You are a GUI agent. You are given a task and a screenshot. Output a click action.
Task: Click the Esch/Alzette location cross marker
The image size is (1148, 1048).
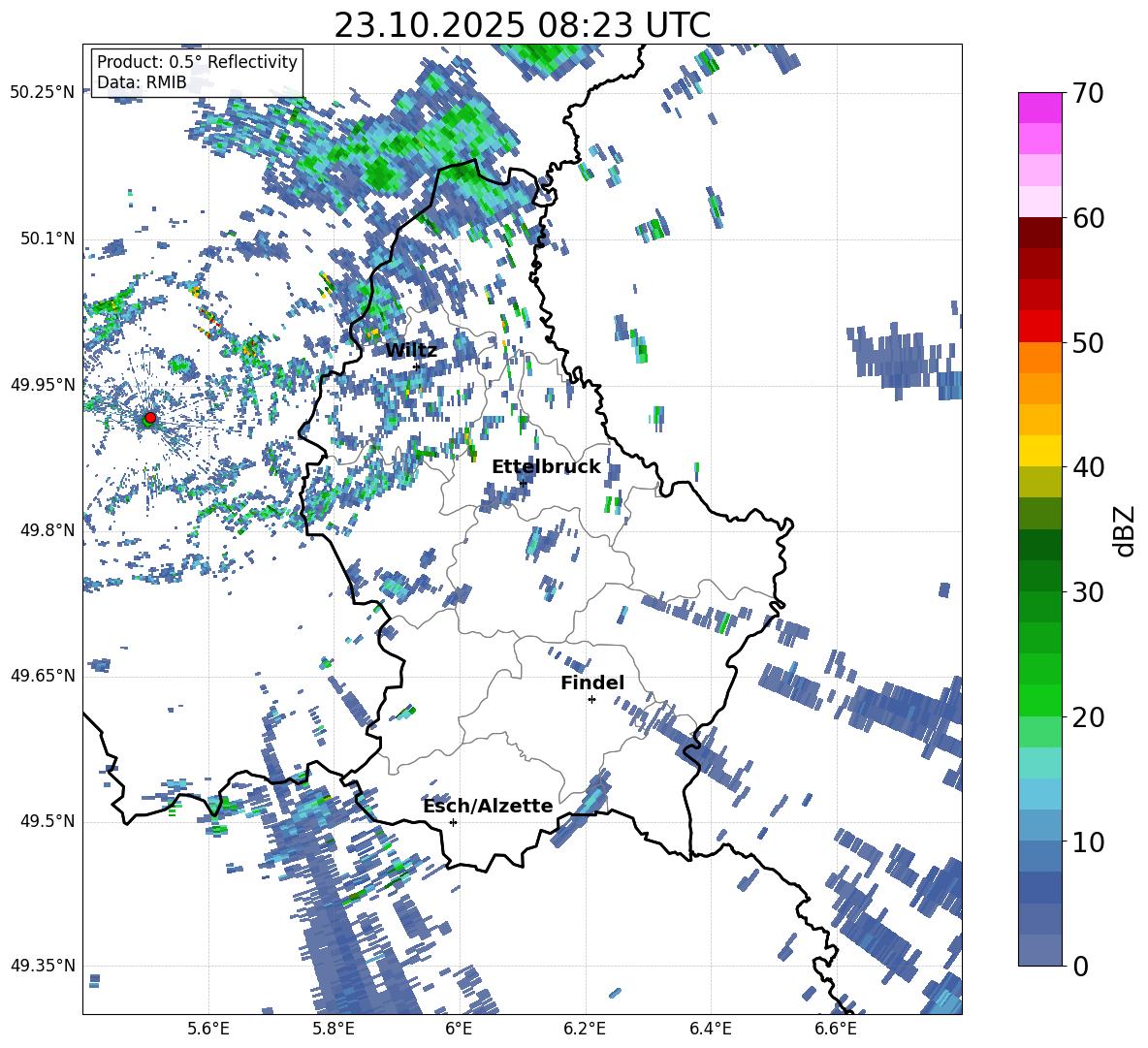453,822
